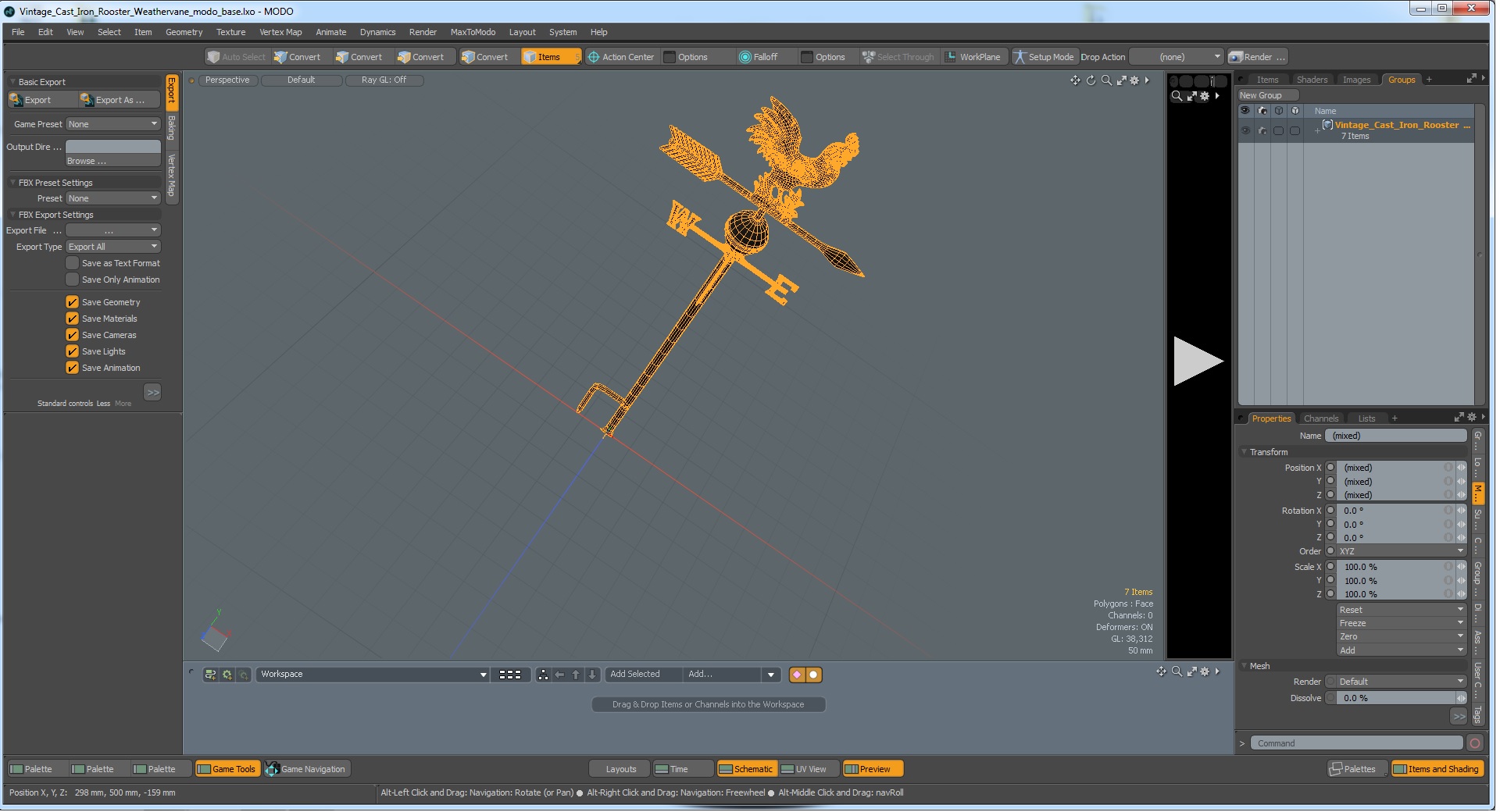The image size is (1500, 812).
Task: Enable Save Only Animation checkbox
Action: tap(72, 280)
